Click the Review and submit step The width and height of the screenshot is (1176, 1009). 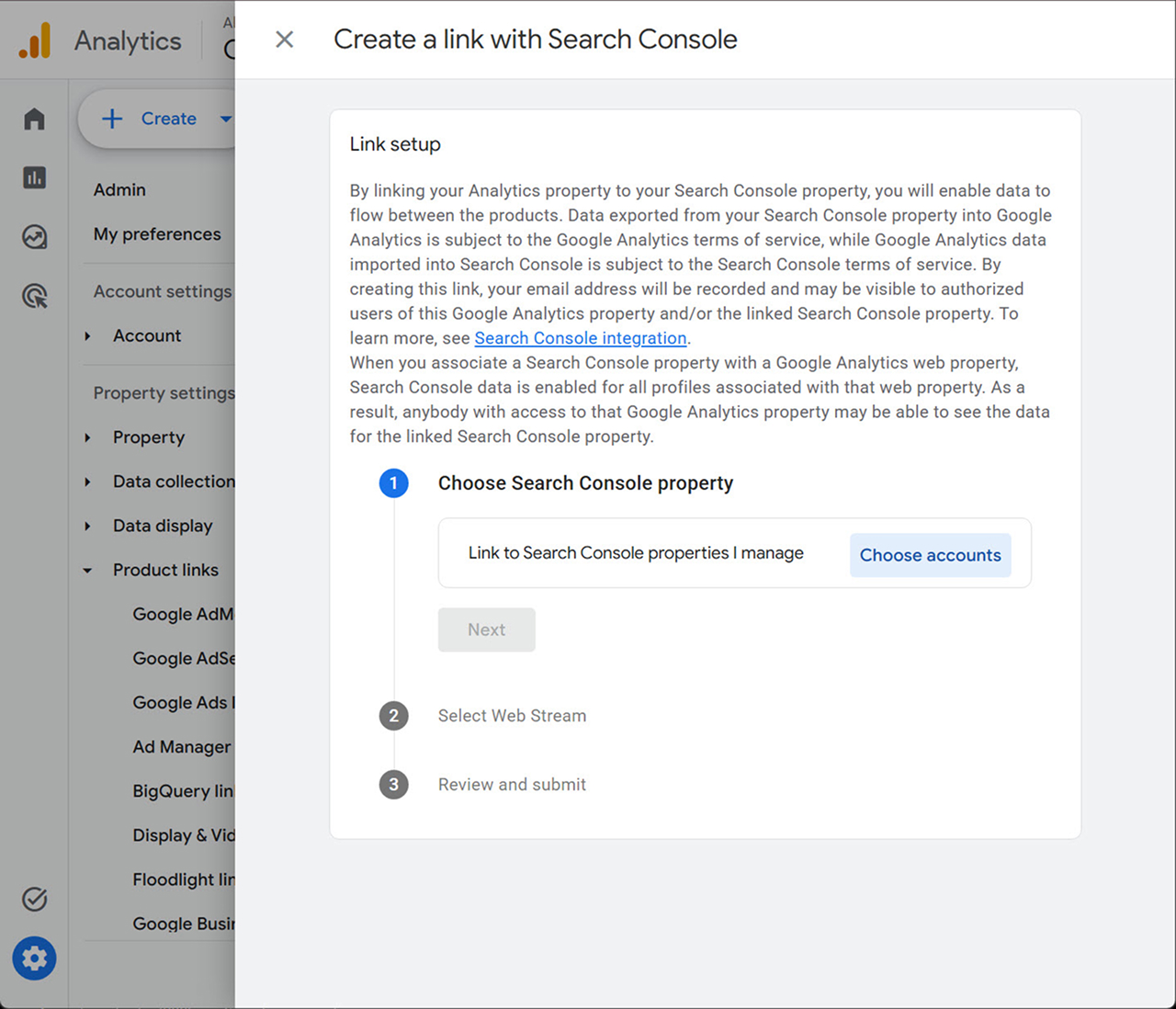tap(512, 785)
